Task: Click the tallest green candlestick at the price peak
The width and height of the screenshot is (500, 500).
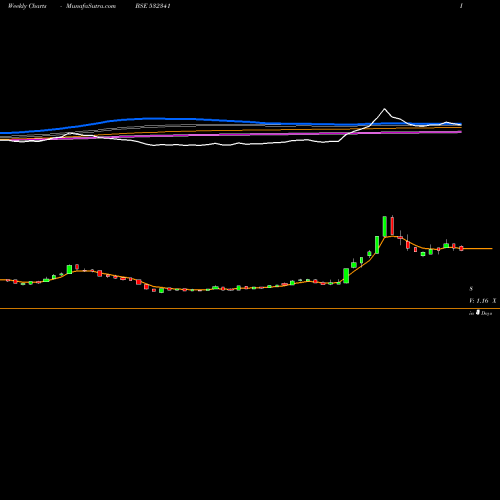Action: [385, 226]
